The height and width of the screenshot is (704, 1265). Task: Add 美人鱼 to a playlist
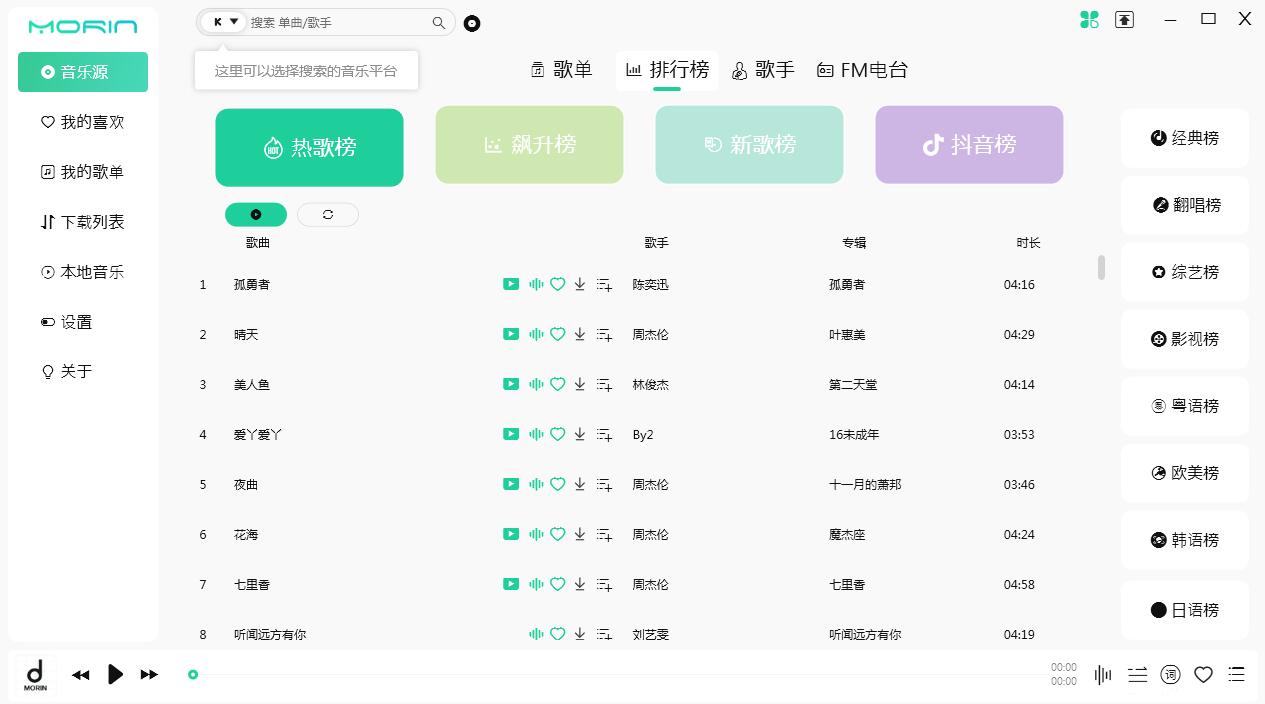[x=604, y=385]
